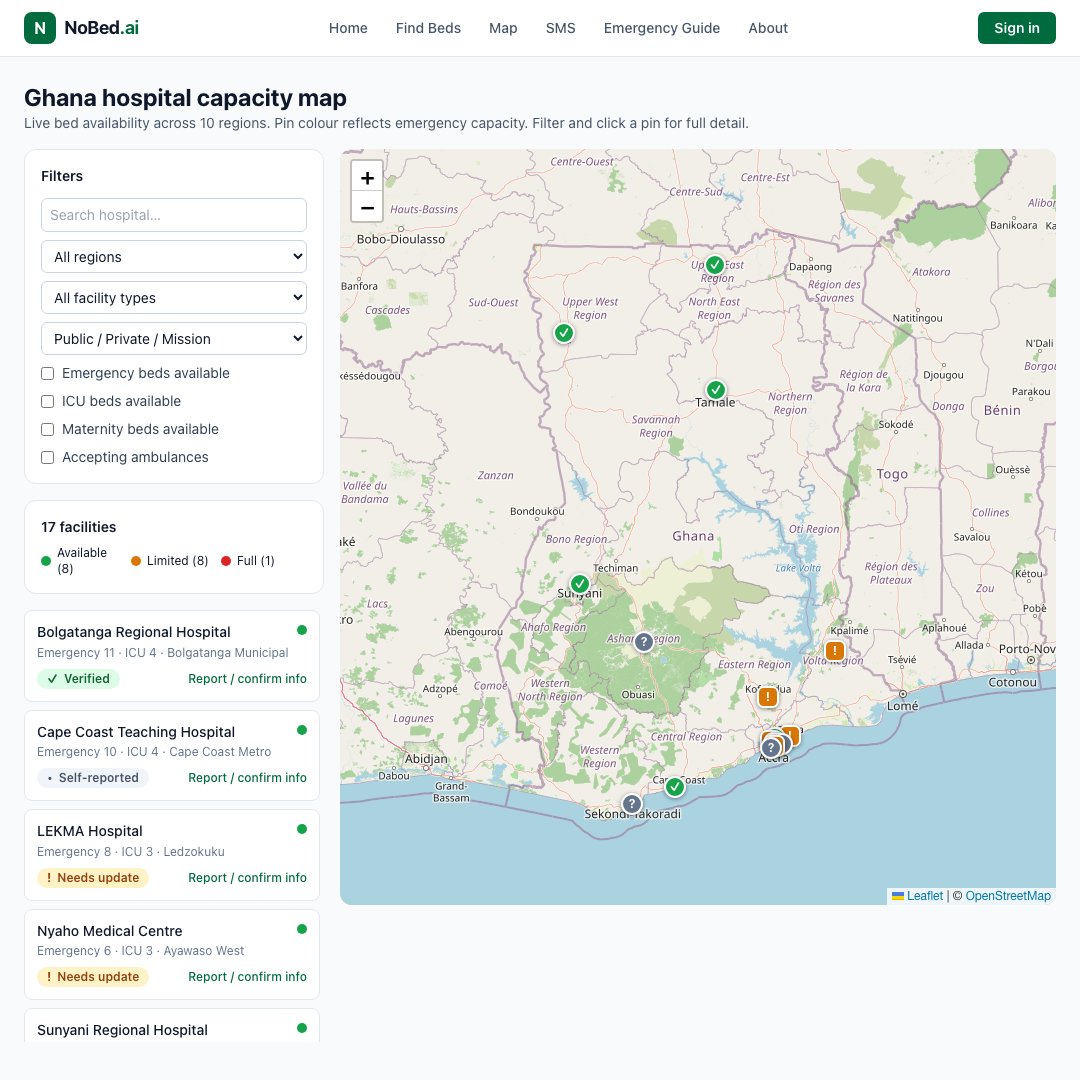The height and width of the screenshot is (1080, 1080).
Task: Click the Self-reported badge on Cape Coast Teaching
Action: pos(93,778)
